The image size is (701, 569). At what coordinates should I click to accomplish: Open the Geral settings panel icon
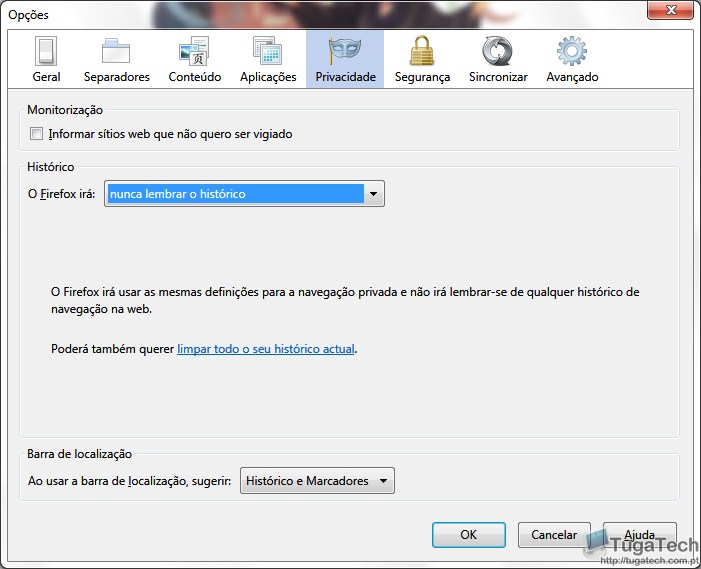click(x=46, y=59)
